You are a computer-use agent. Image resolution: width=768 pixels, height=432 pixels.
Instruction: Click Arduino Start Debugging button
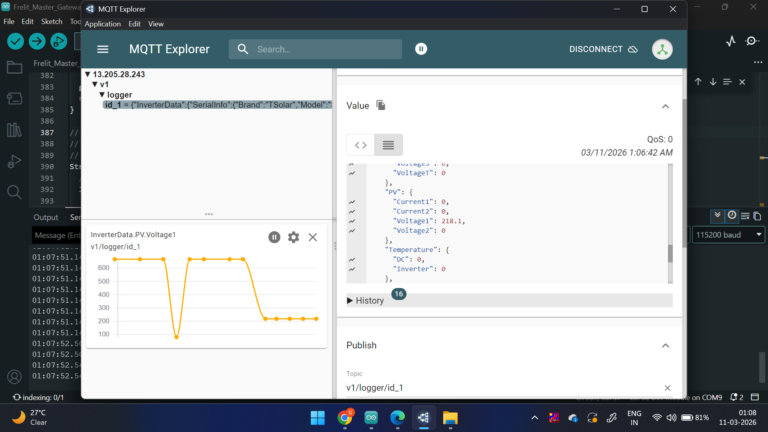tap(59, 42)
